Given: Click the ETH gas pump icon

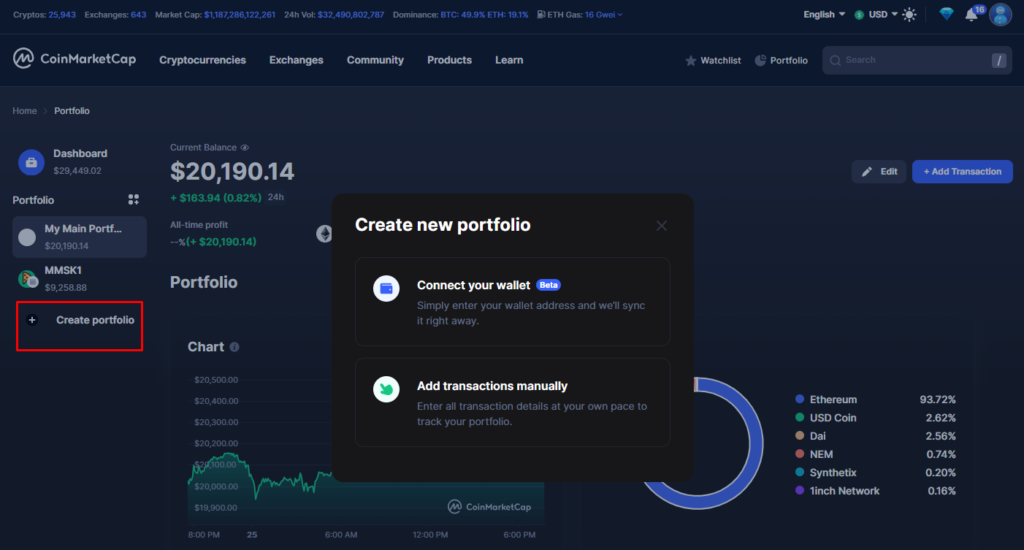Looking at the screenshot, I should tap(541, 14).
